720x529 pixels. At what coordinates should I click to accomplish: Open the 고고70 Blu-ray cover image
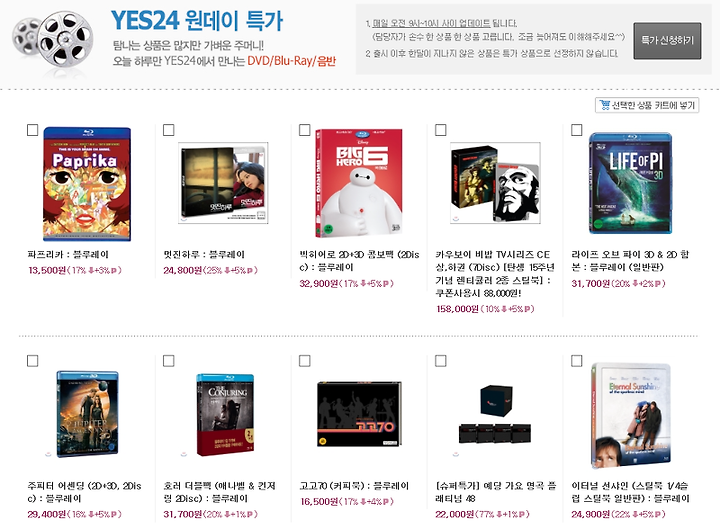click(360, 414)
